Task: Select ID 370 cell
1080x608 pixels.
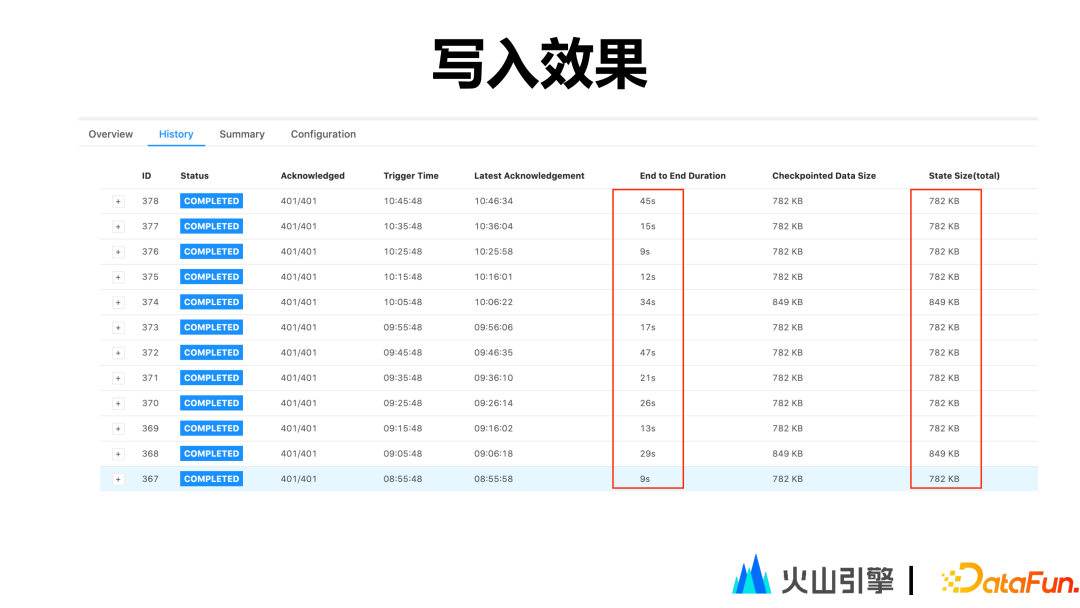Action: pyautogui.click(x=150, y=403)
